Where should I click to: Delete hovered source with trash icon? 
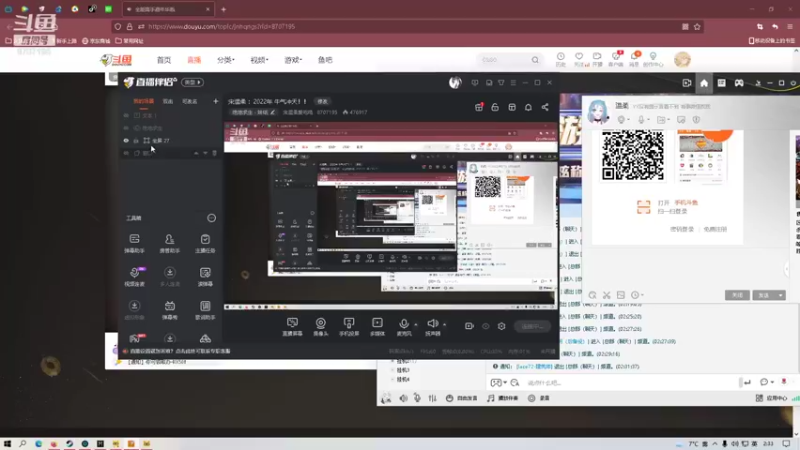pos(214,153)
